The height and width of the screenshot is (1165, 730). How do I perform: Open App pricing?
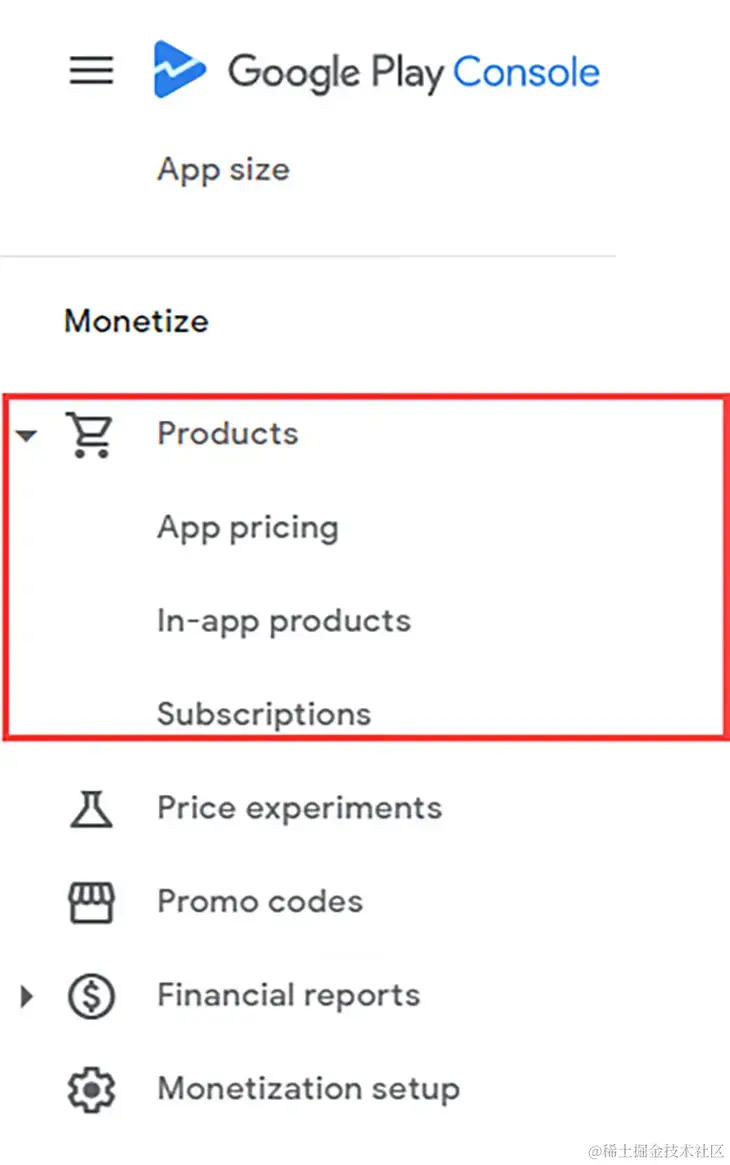pos(247,527)
